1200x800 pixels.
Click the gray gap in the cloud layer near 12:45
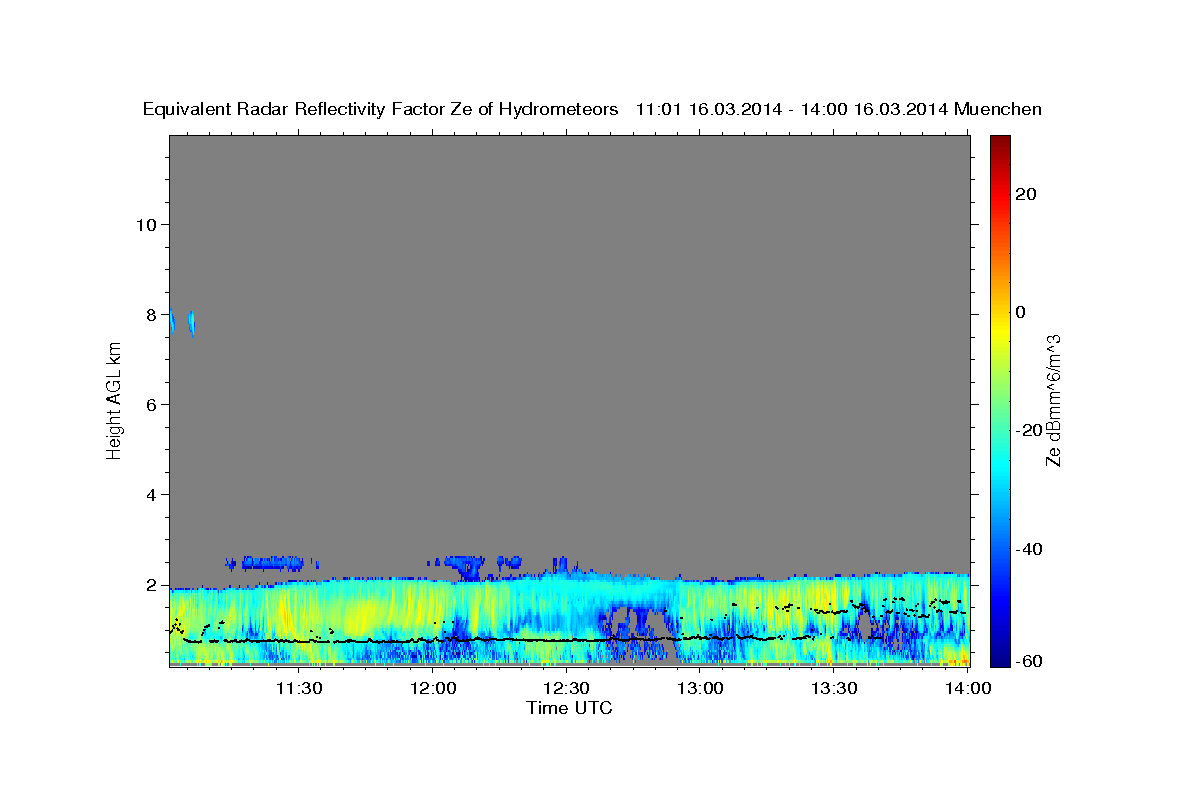click(641, 634)
